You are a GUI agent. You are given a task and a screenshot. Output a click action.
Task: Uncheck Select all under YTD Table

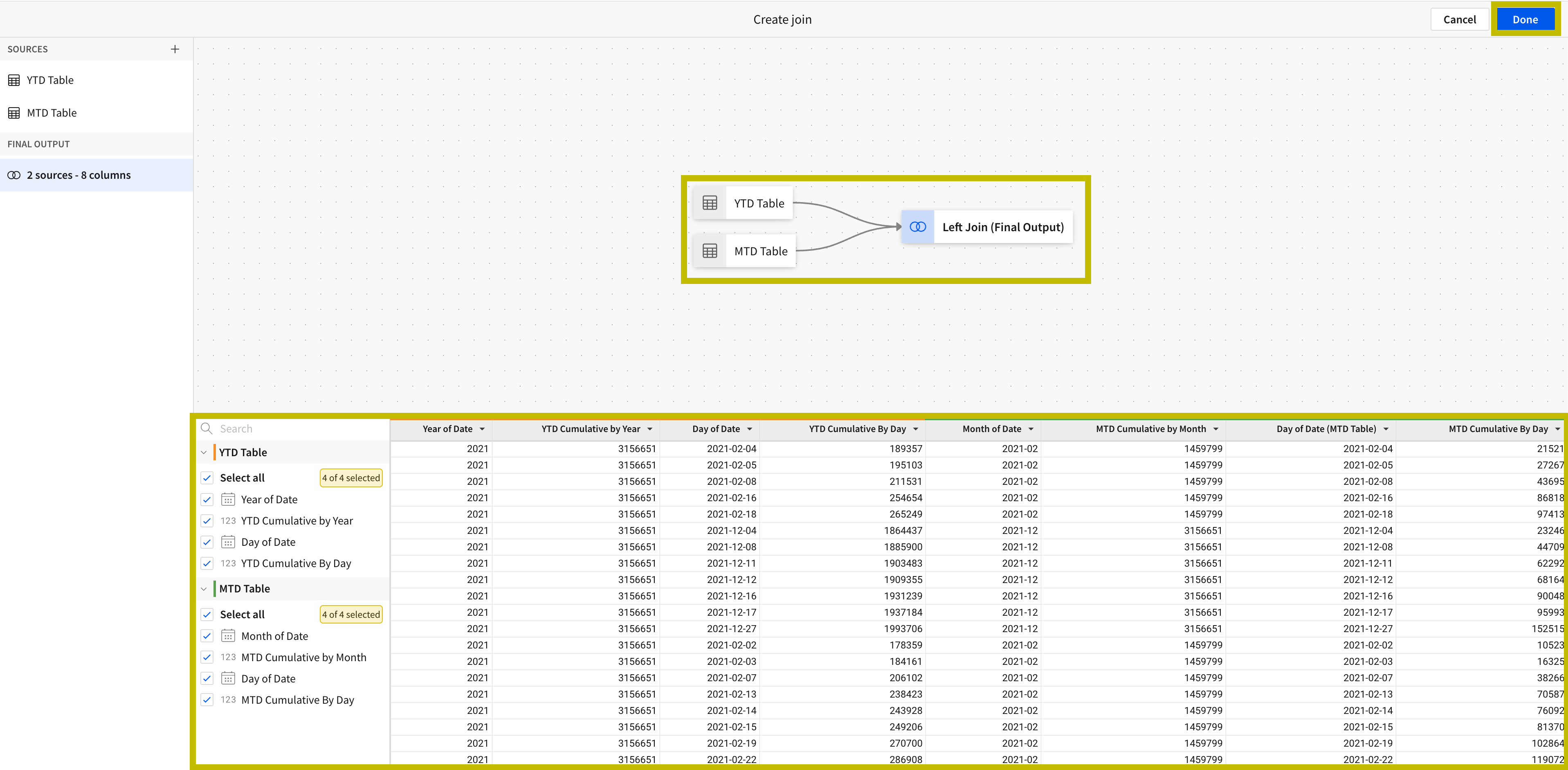click(207, 477)
